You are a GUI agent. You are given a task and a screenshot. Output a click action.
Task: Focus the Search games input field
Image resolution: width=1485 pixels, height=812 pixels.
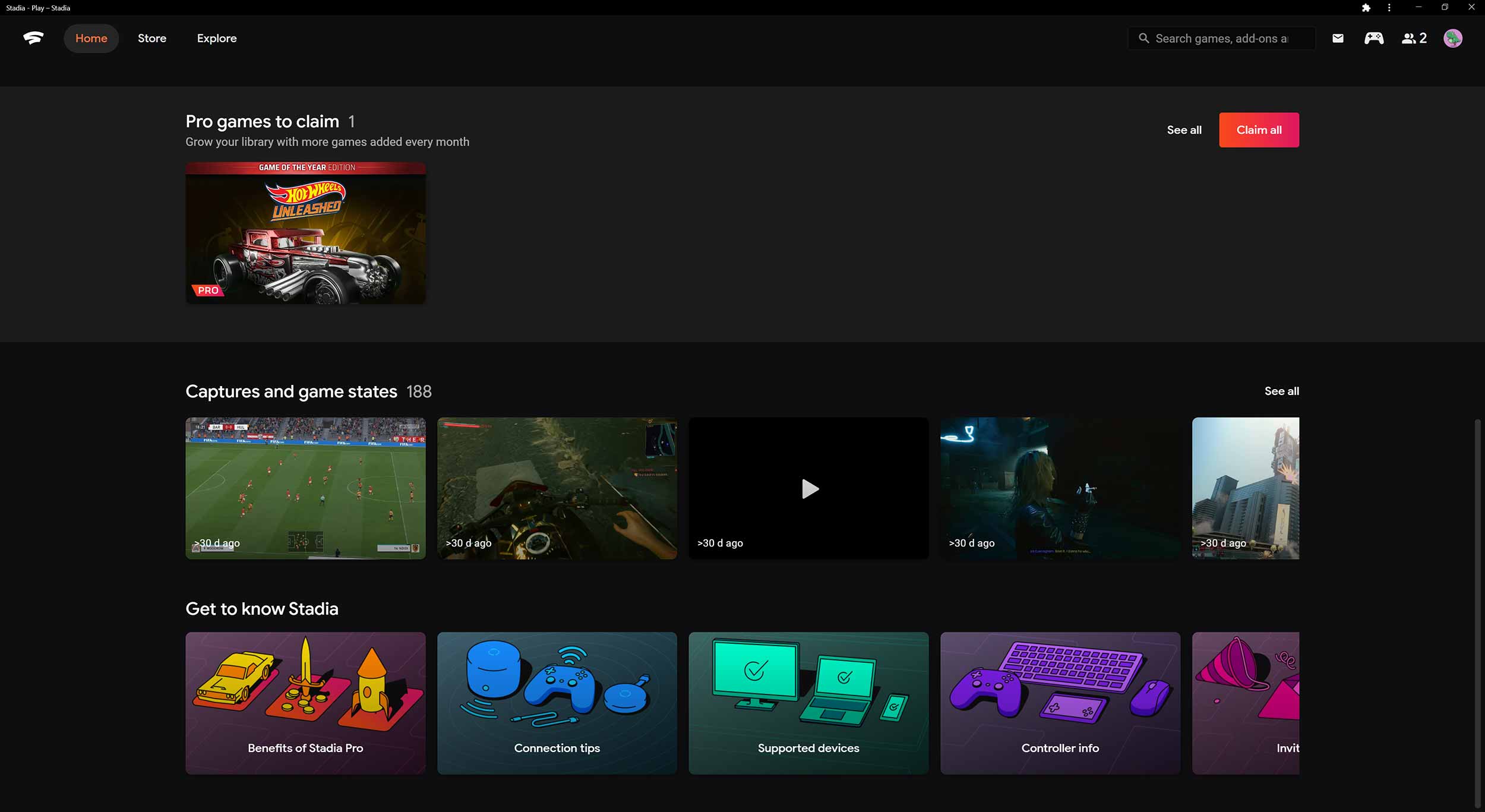[x=1224, y=38]
